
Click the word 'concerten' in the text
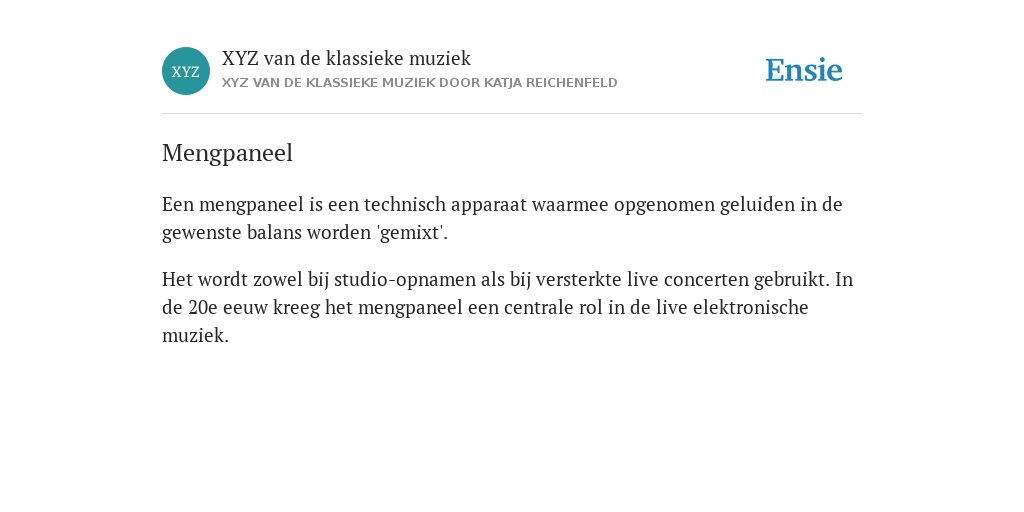[x=707, y=280]
